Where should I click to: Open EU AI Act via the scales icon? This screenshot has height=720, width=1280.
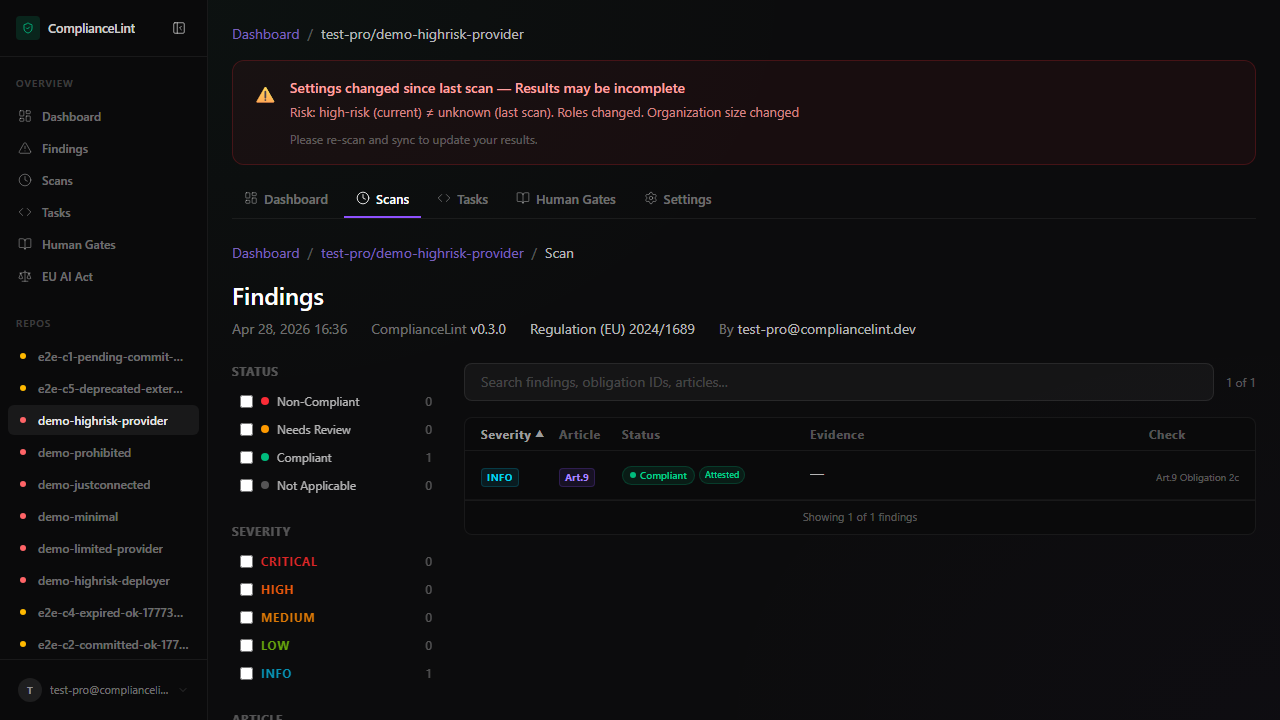tap(26, 277)
